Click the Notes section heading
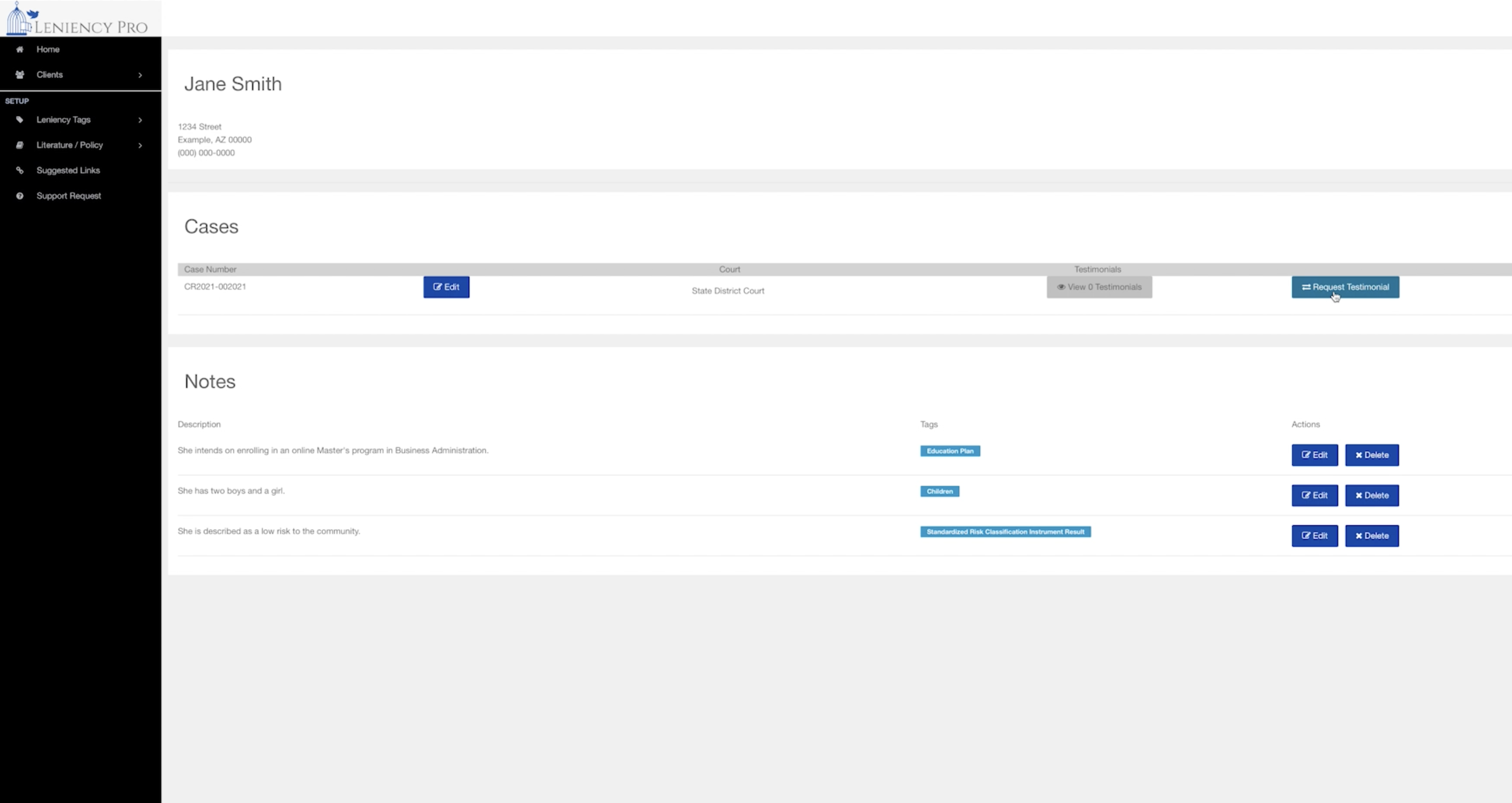 click(x=209, y=382)
